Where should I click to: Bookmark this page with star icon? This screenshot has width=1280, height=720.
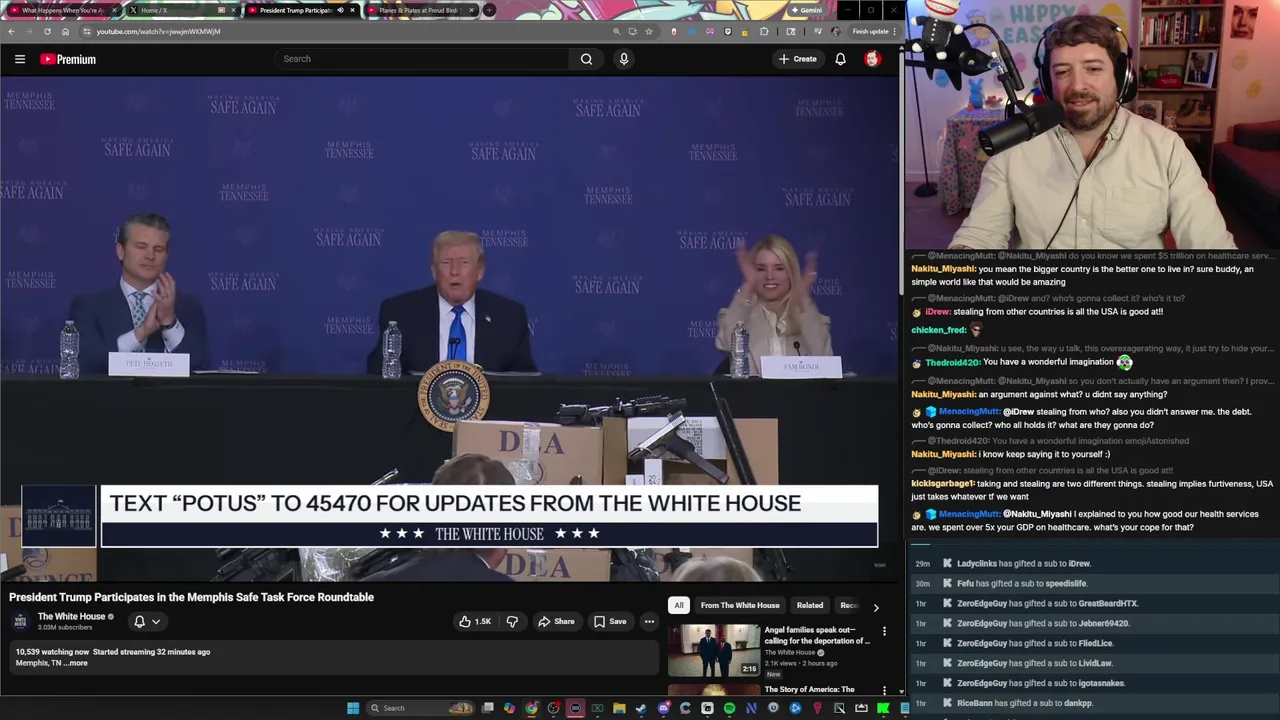[x=649, y=31]
